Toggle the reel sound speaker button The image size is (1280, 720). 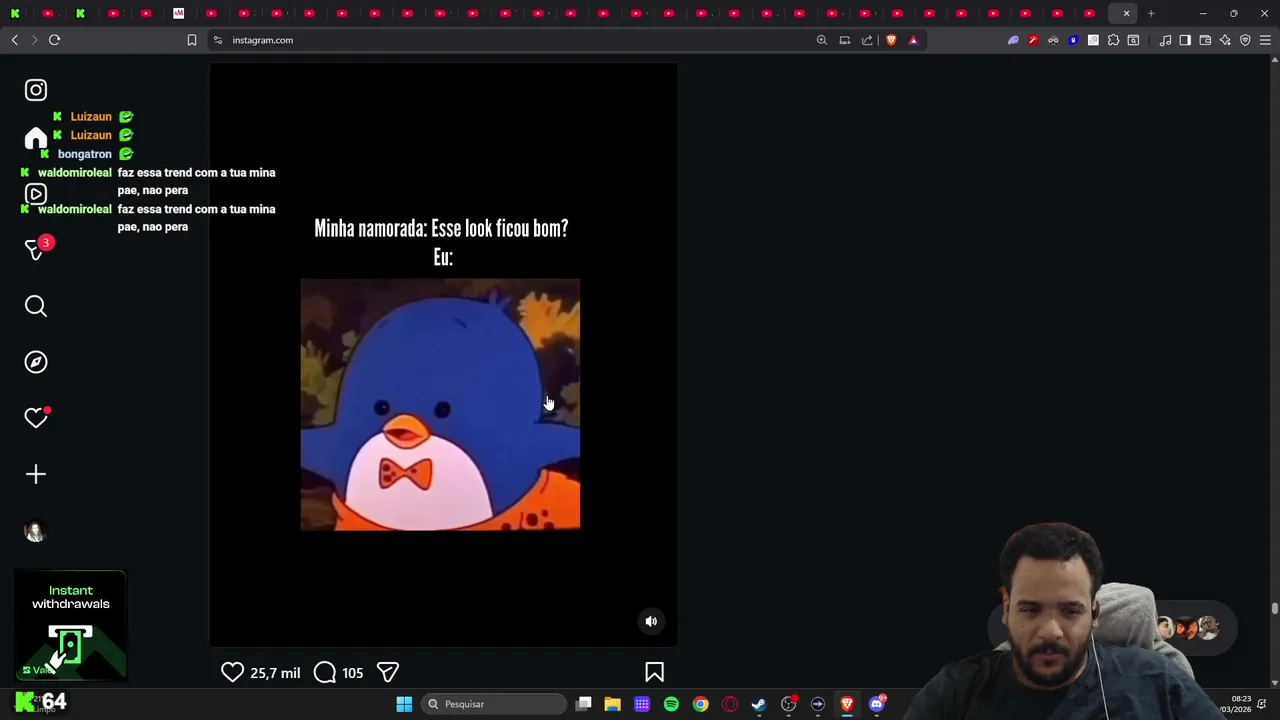click(651, 621)
